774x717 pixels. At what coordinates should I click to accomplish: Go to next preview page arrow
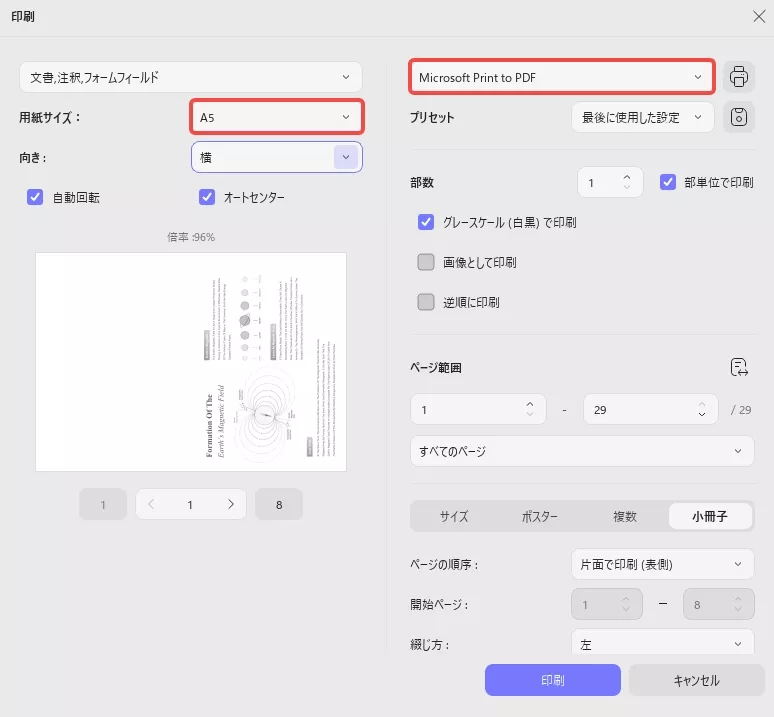point(231,504)
